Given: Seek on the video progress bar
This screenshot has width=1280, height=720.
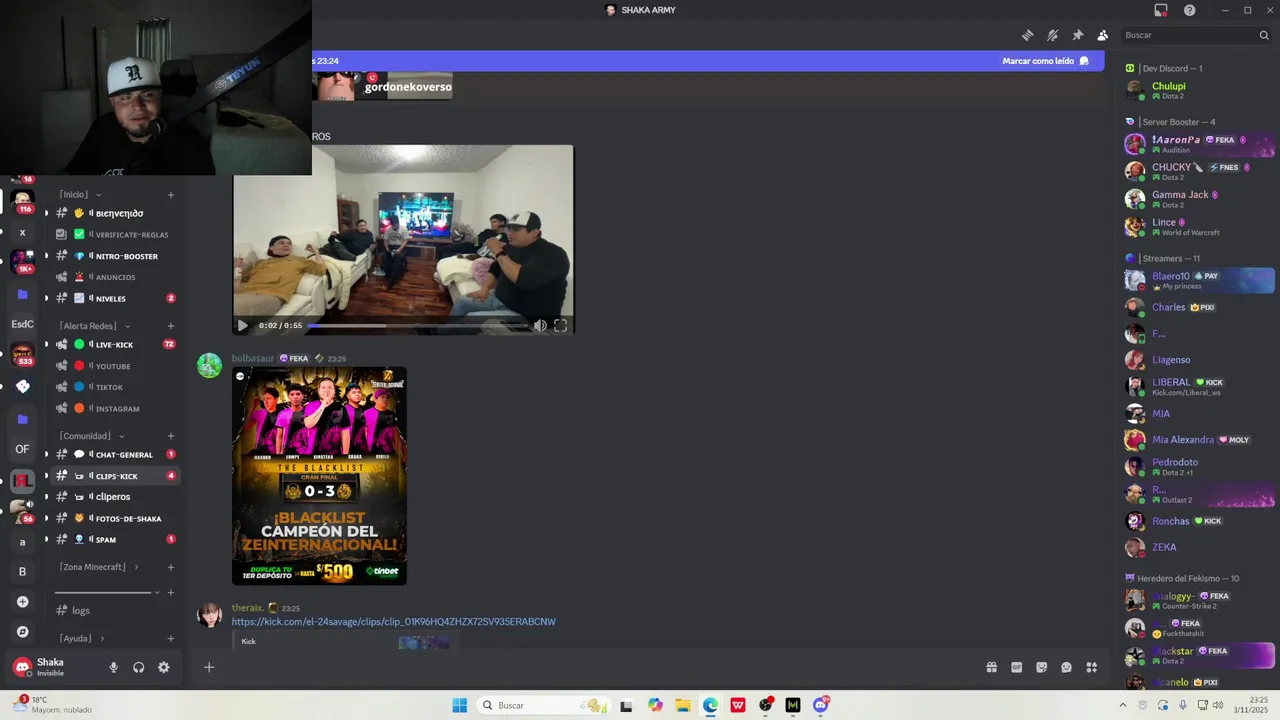Looking at the screenshot, I should tap(417, 325).
